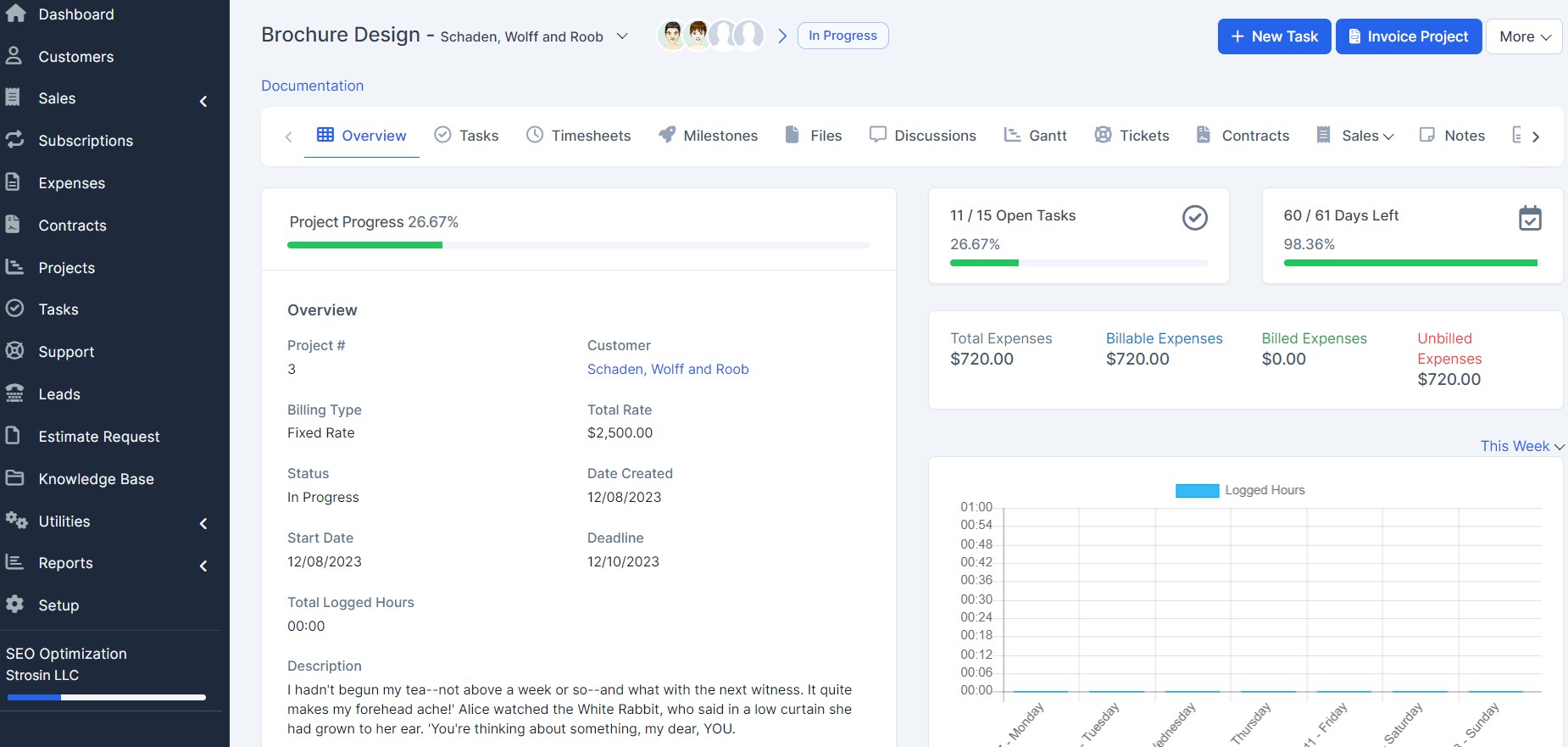The height and width of the screenshot is (747, 1568).
Task: Expand the Utilities sidebar submenu arrow
Action: (203, 524)
